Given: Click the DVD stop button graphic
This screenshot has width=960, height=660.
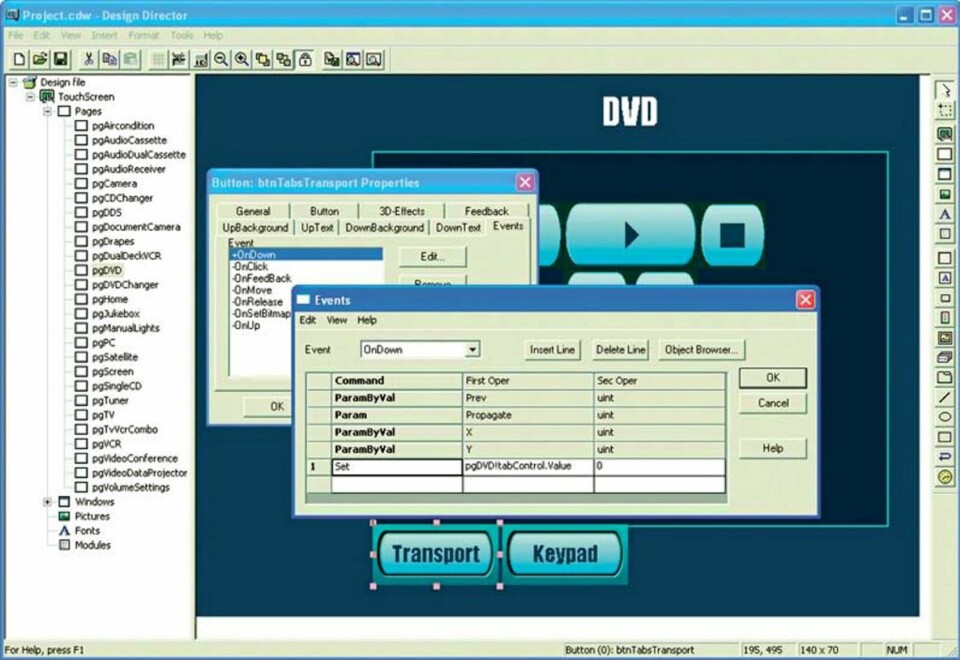Looking at the screenshot, I should 732,235.
